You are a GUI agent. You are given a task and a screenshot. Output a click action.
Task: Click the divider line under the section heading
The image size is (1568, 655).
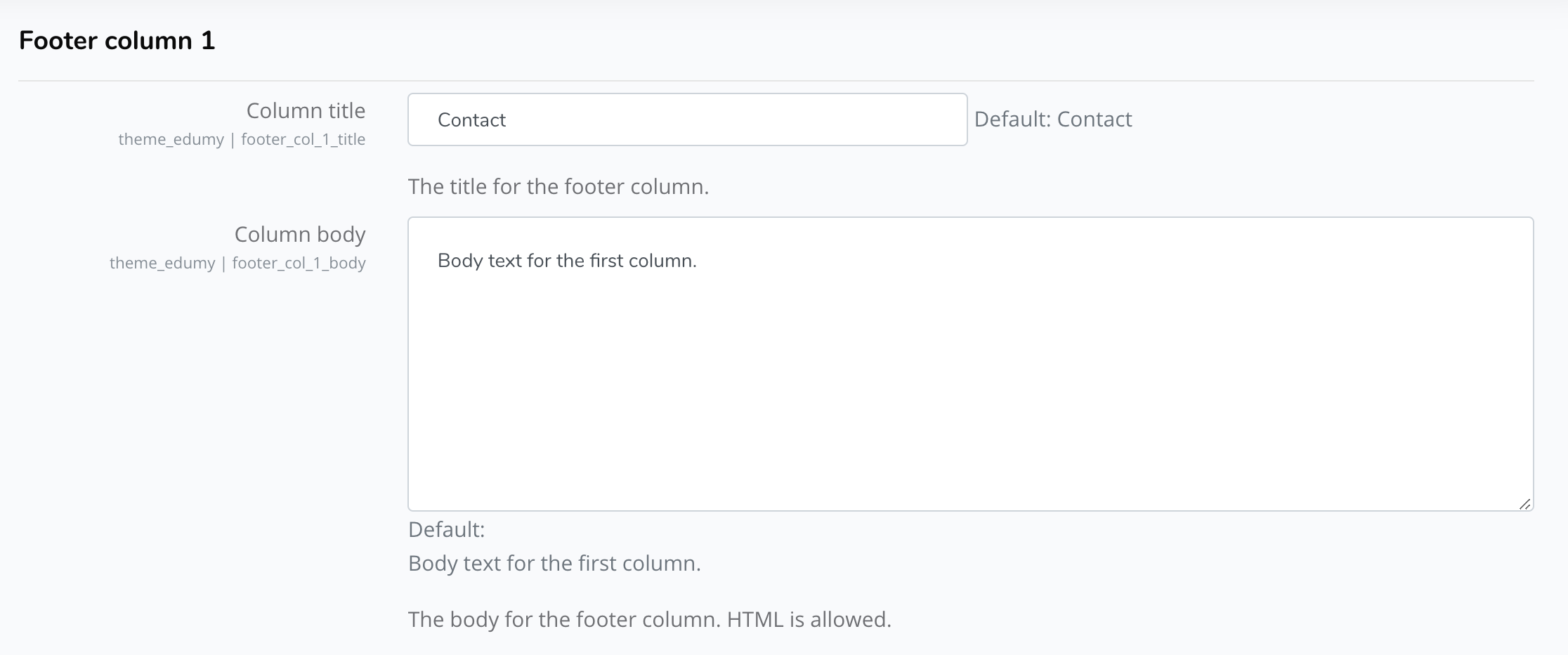point(776,81)
